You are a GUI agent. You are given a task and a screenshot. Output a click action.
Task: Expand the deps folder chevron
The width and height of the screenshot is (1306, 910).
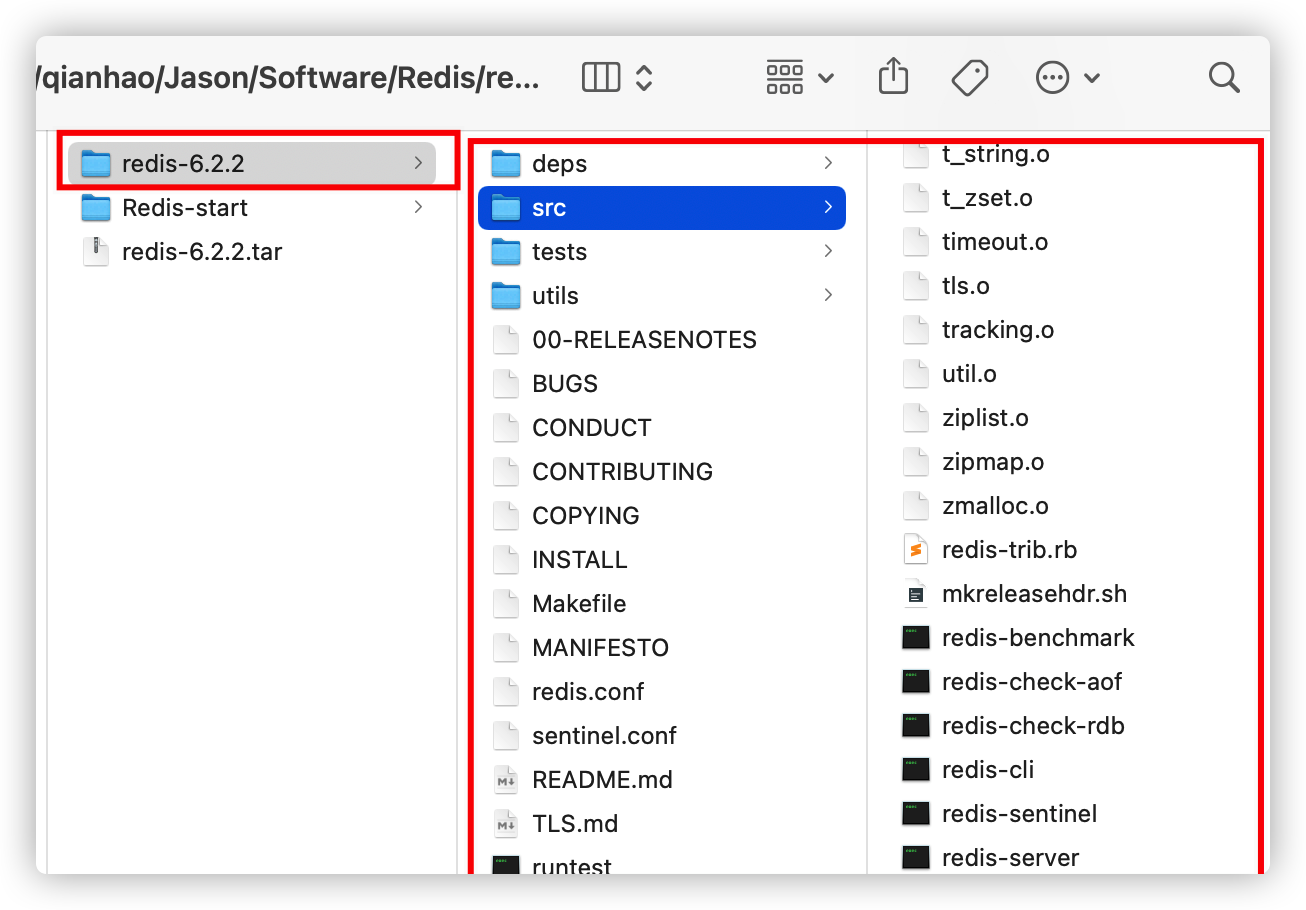(x=828, y=163)
